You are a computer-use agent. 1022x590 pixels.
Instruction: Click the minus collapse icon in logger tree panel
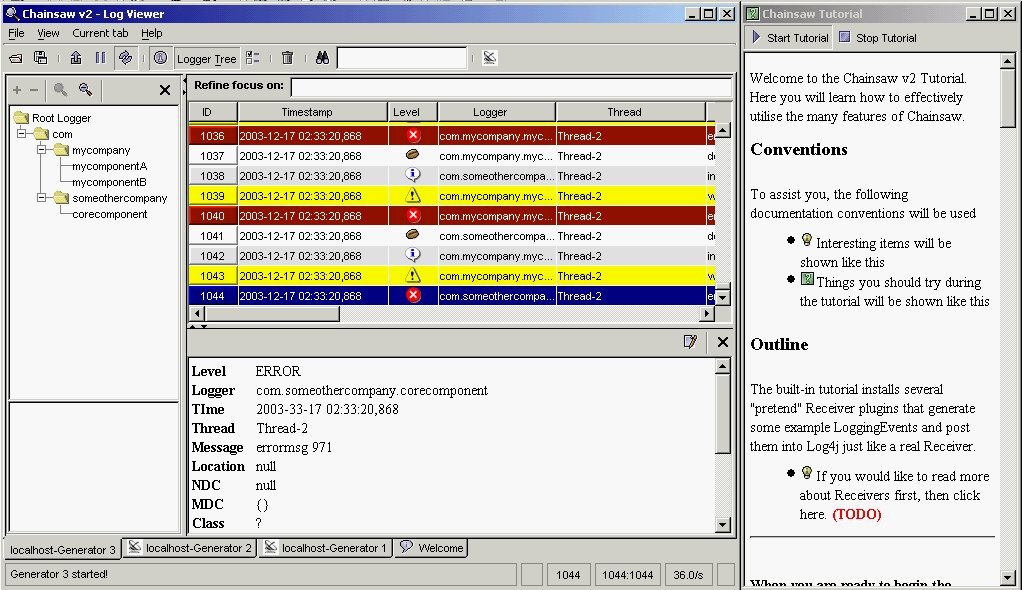34,90
